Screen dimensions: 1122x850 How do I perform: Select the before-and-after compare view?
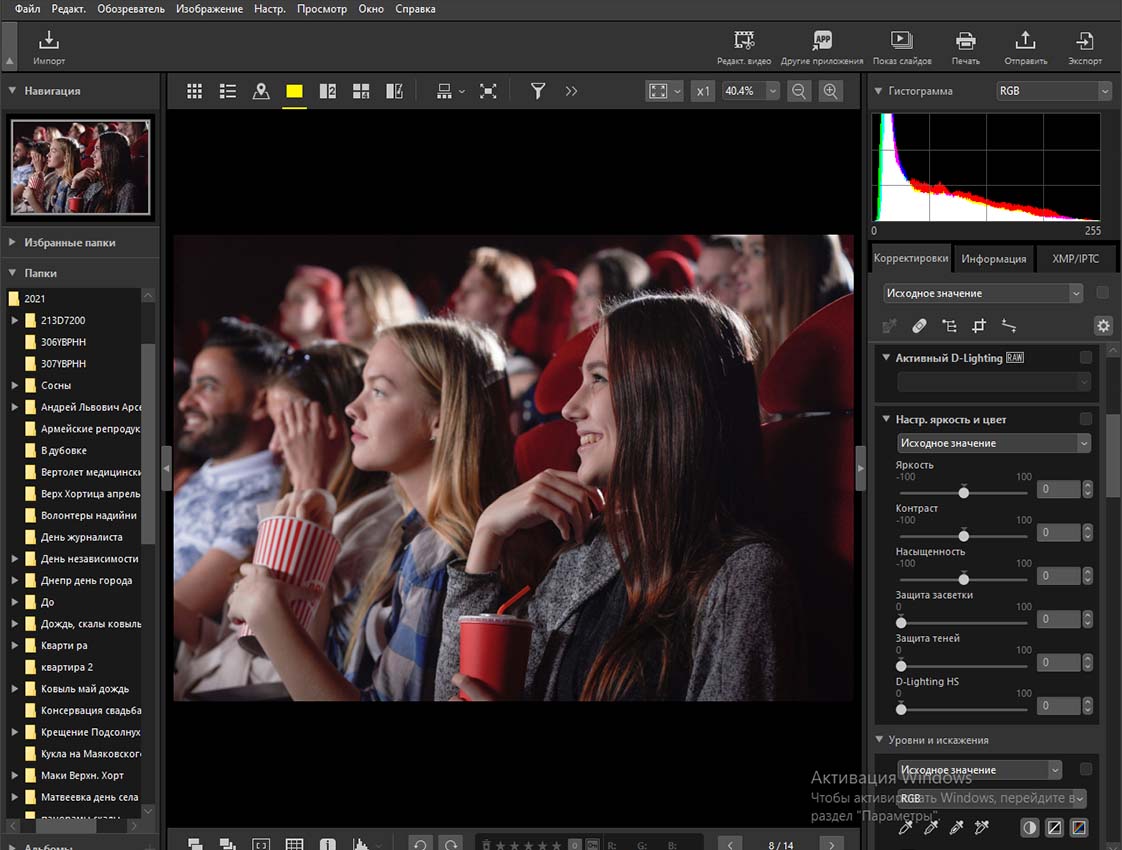click(x=394, y=91)
